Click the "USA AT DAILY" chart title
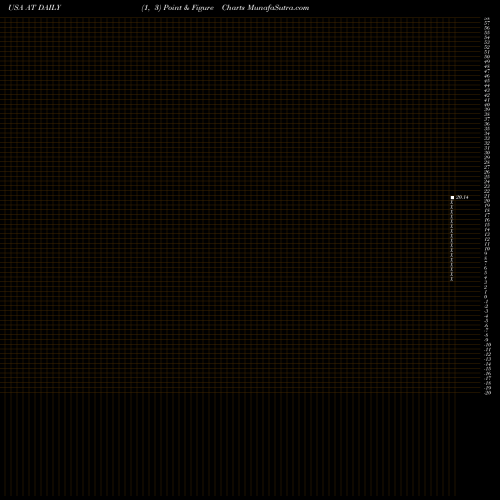The image size is (500, 500). 35,8
